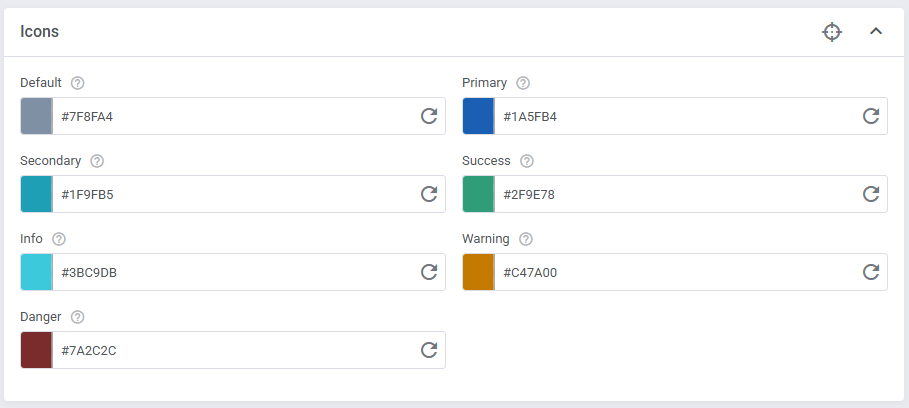Pick the Warning orange color swatch
909x408 pixels.
(478, 272)
